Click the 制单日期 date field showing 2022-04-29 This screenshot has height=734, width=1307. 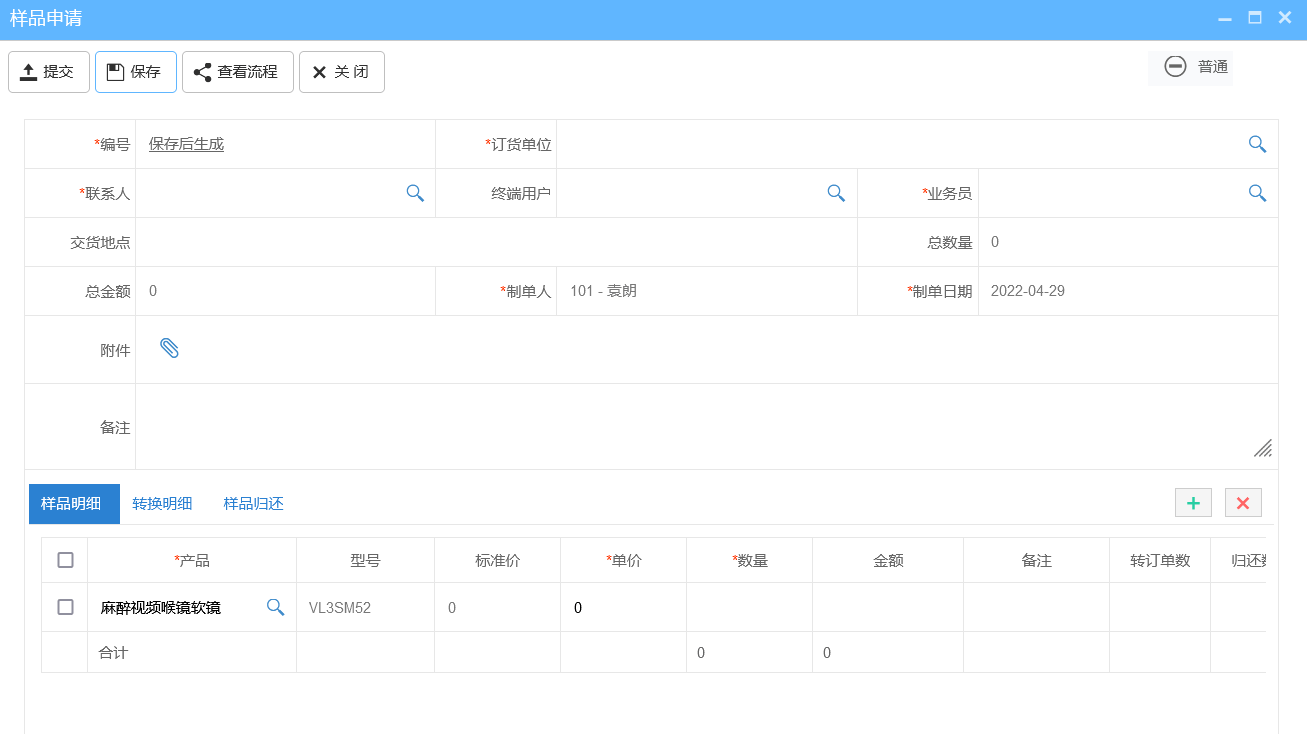1100,290
